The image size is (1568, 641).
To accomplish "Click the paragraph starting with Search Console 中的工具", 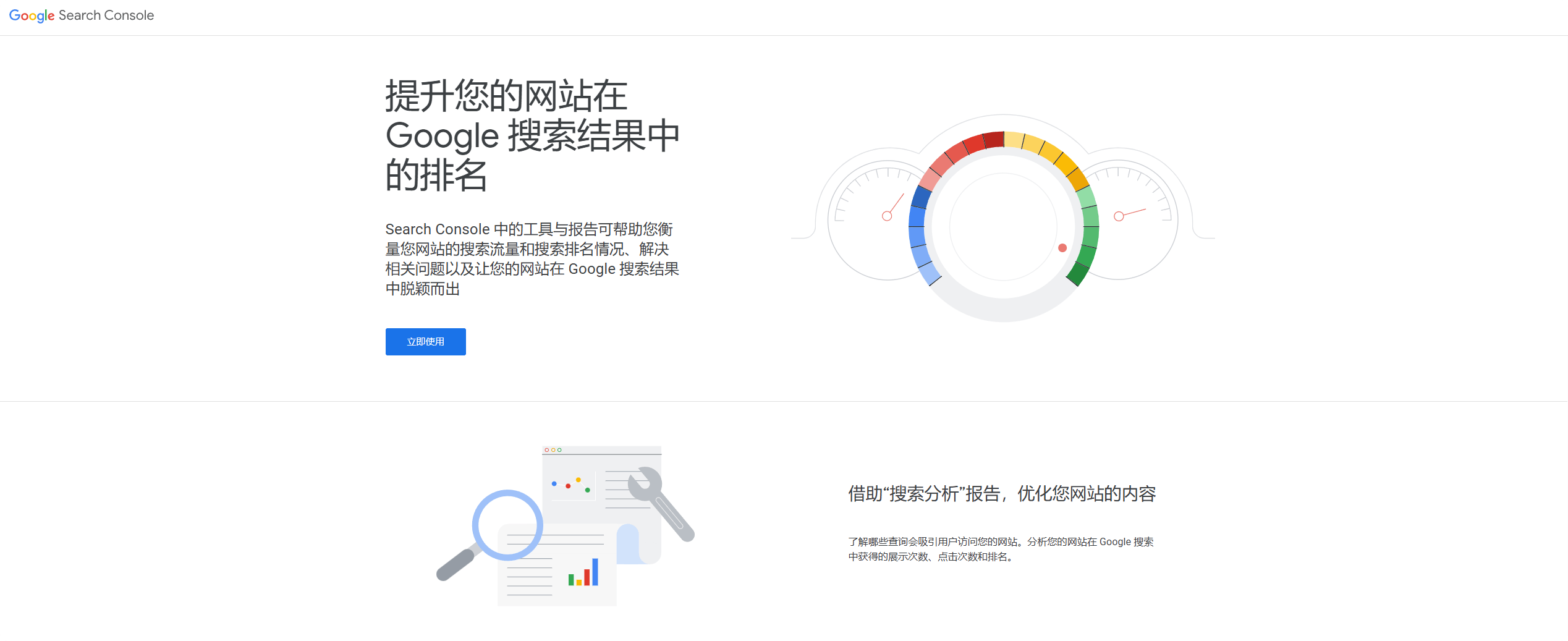I will click(x=532, y=259).
